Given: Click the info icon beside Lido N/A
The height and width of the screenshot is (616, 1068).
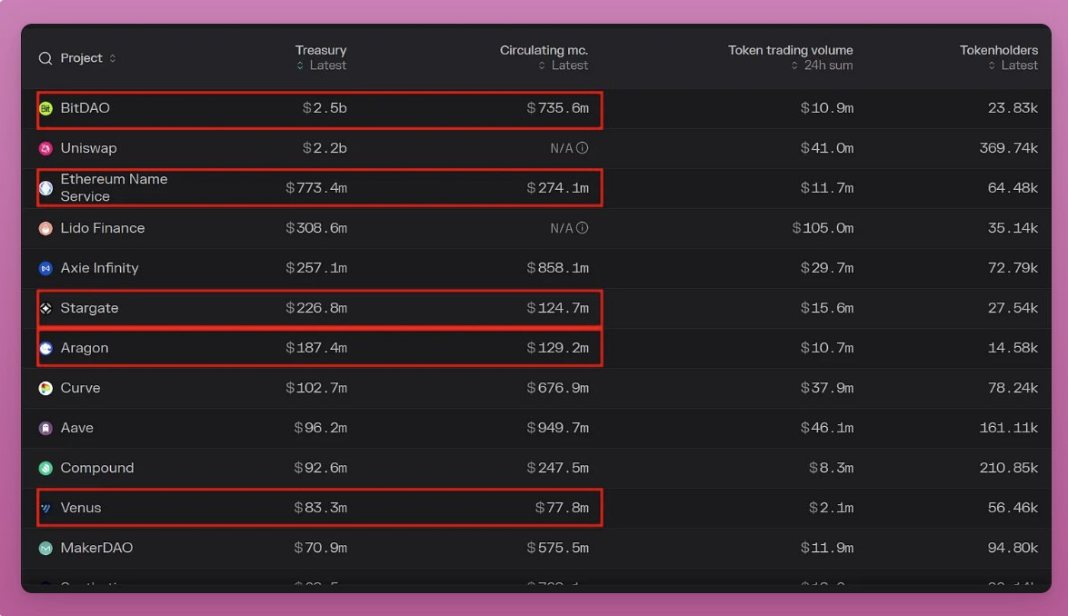Looking at the screenshot, I should tap(582, 228).
